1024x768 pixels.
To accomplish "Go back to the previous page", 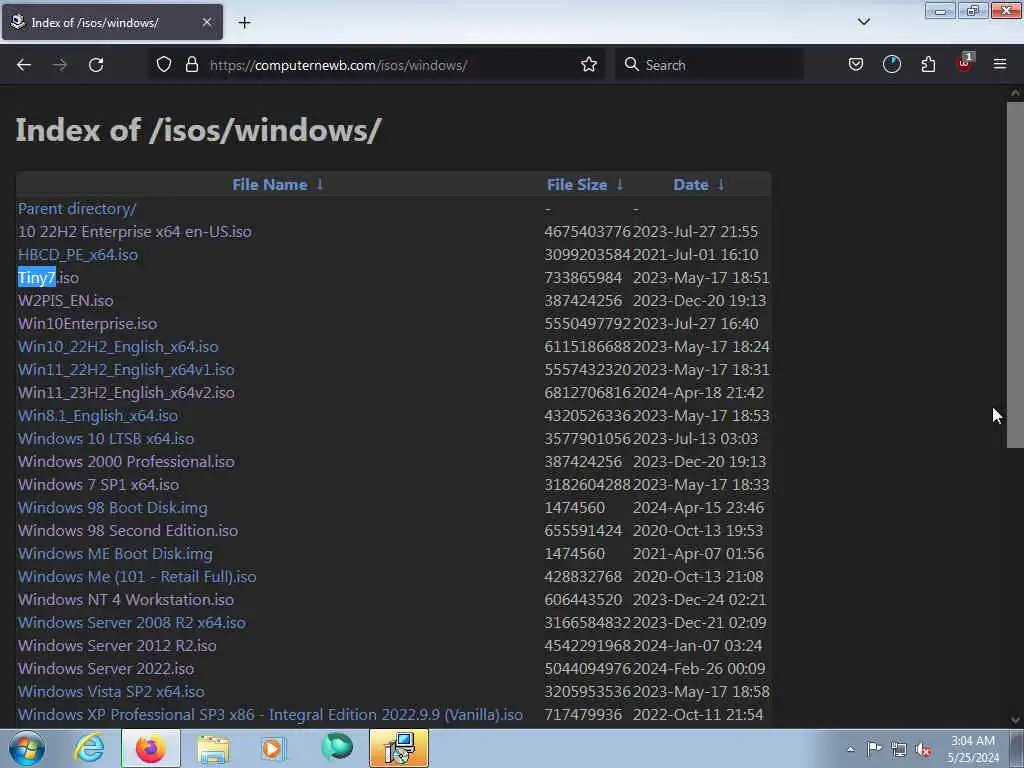I will tap(24, 65).
